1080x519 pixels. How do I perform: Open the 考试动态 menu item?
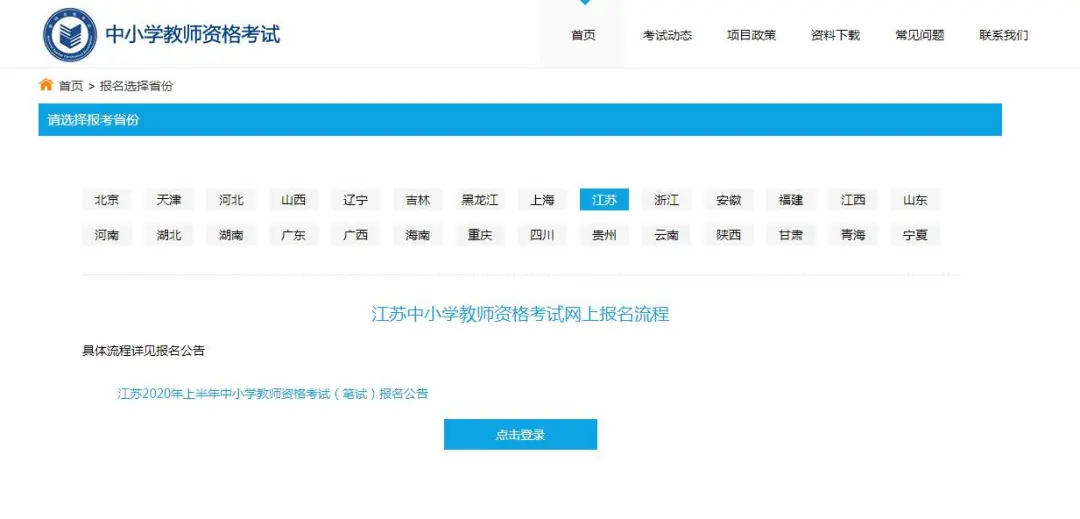[667, 35]
